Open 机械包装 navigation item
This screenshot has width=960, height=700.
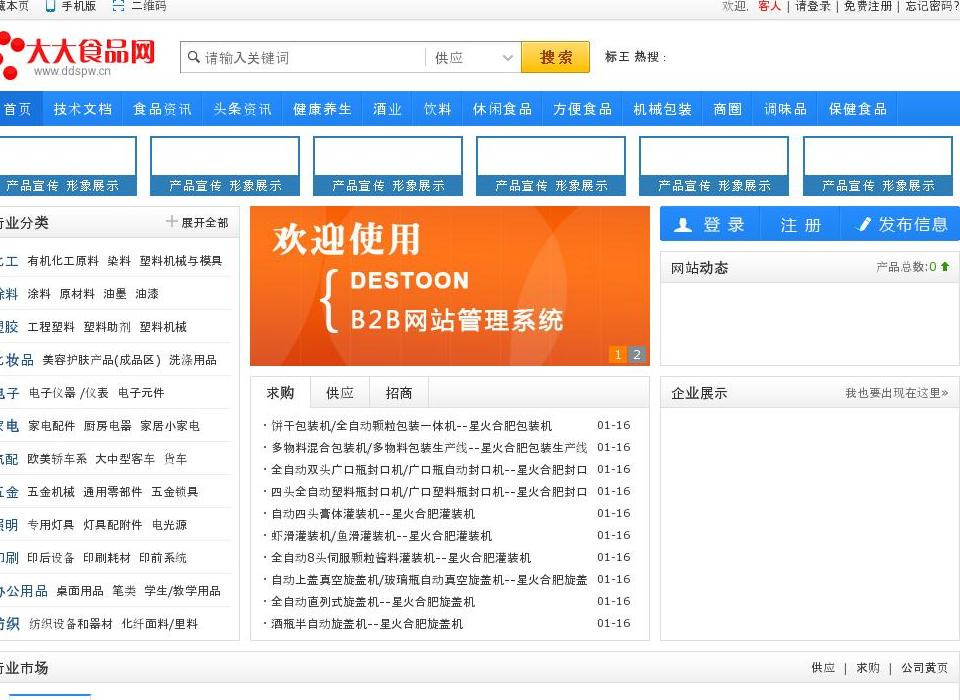tap(662, 109)
